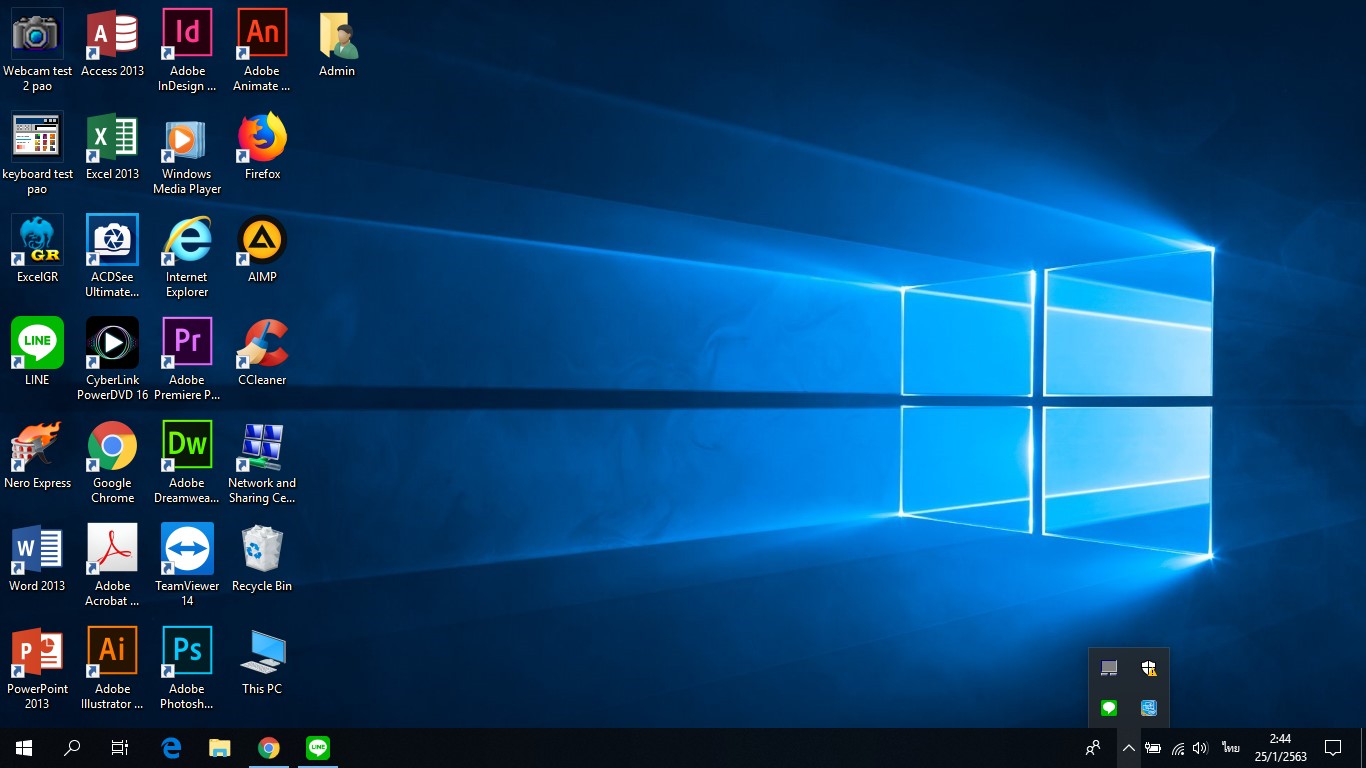The width and height of the screenshot is (1366, 768).
Task: Open the Wi-Fi network flyout
Action: [1178, 748]
